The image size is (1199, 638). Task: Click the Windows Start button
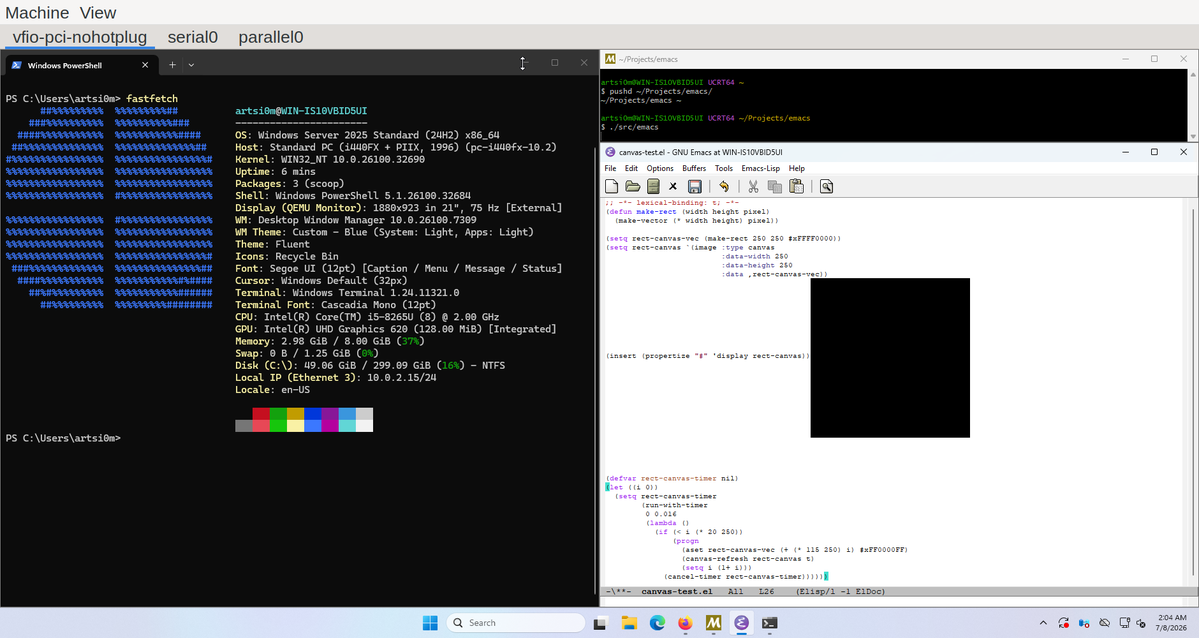click(431, 623)
